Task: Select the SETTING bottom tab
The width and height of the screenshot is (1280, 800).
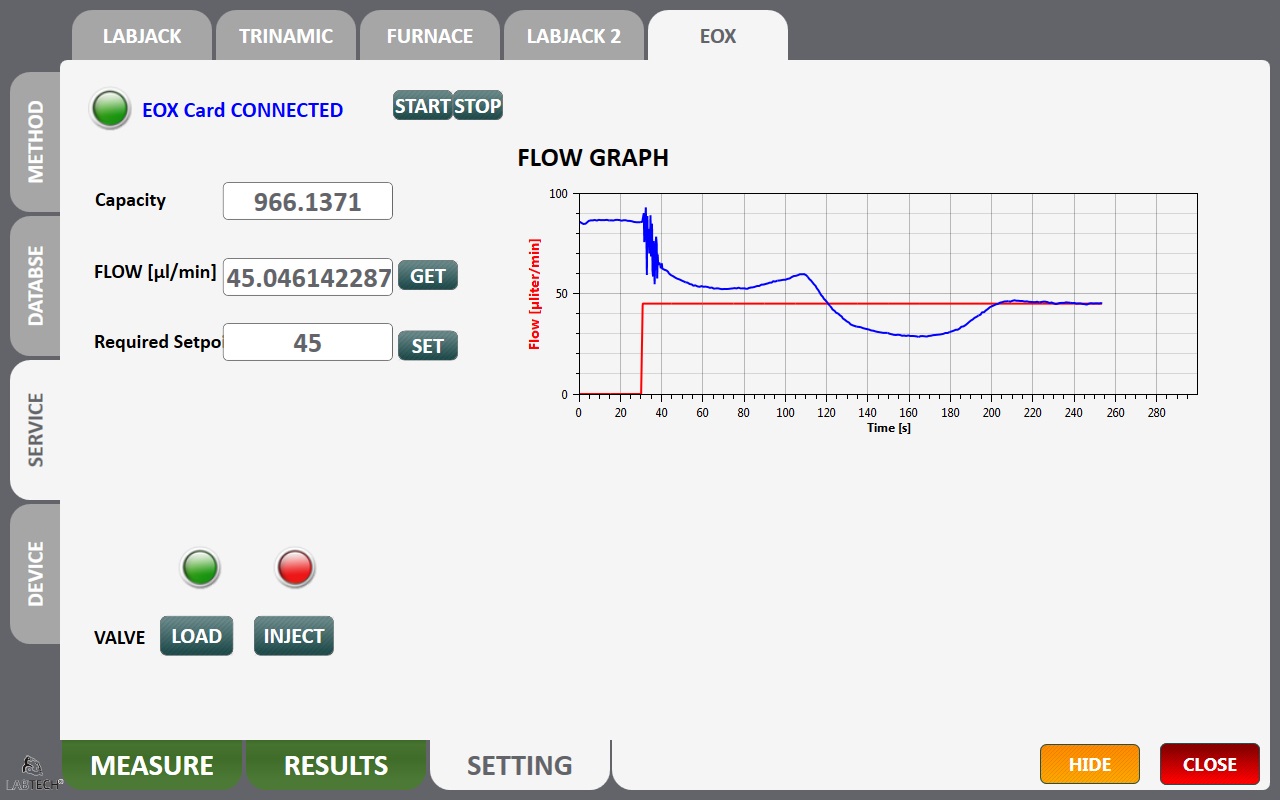Action: [520, 765]
